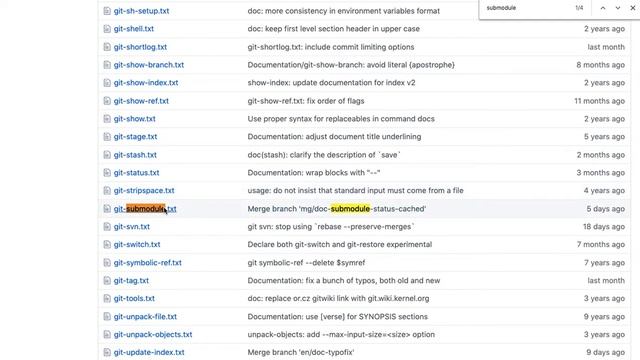The width and height of the screenshot is (640, 360).
Task: Click '1/4' match counter in find bar
Action: pos(579,8)
